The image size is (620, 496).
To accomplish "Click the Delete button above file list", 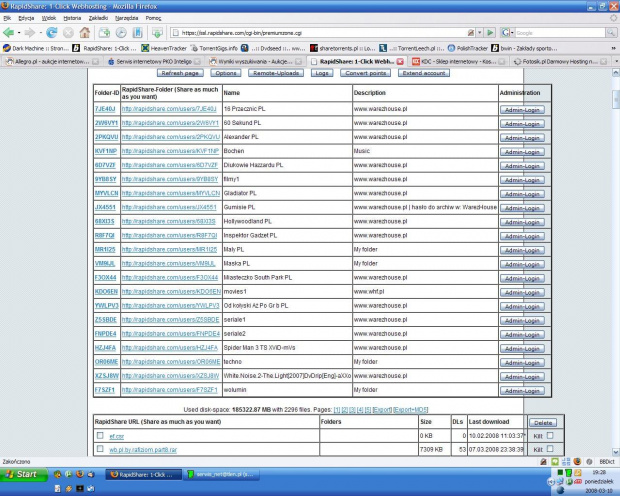I will [543, 422].
